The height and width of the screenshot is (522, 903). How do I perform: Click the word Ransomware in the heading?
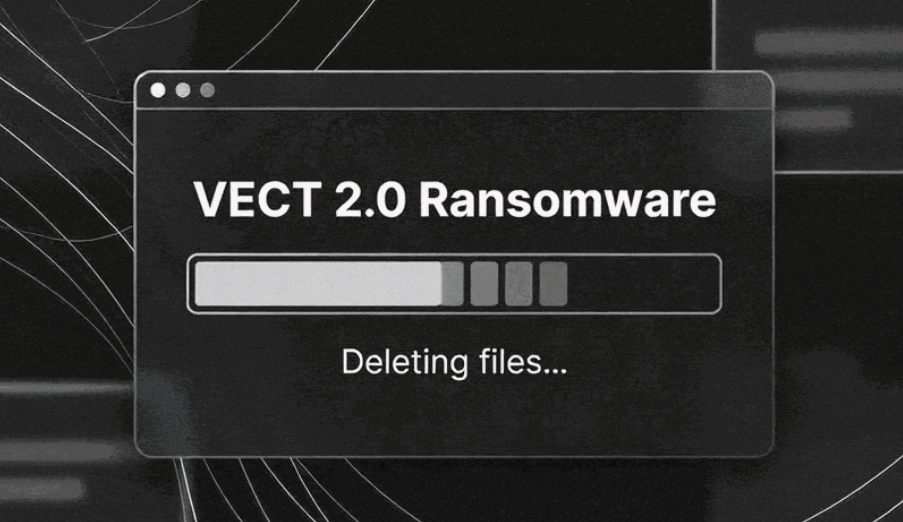[x=567, y=199]
